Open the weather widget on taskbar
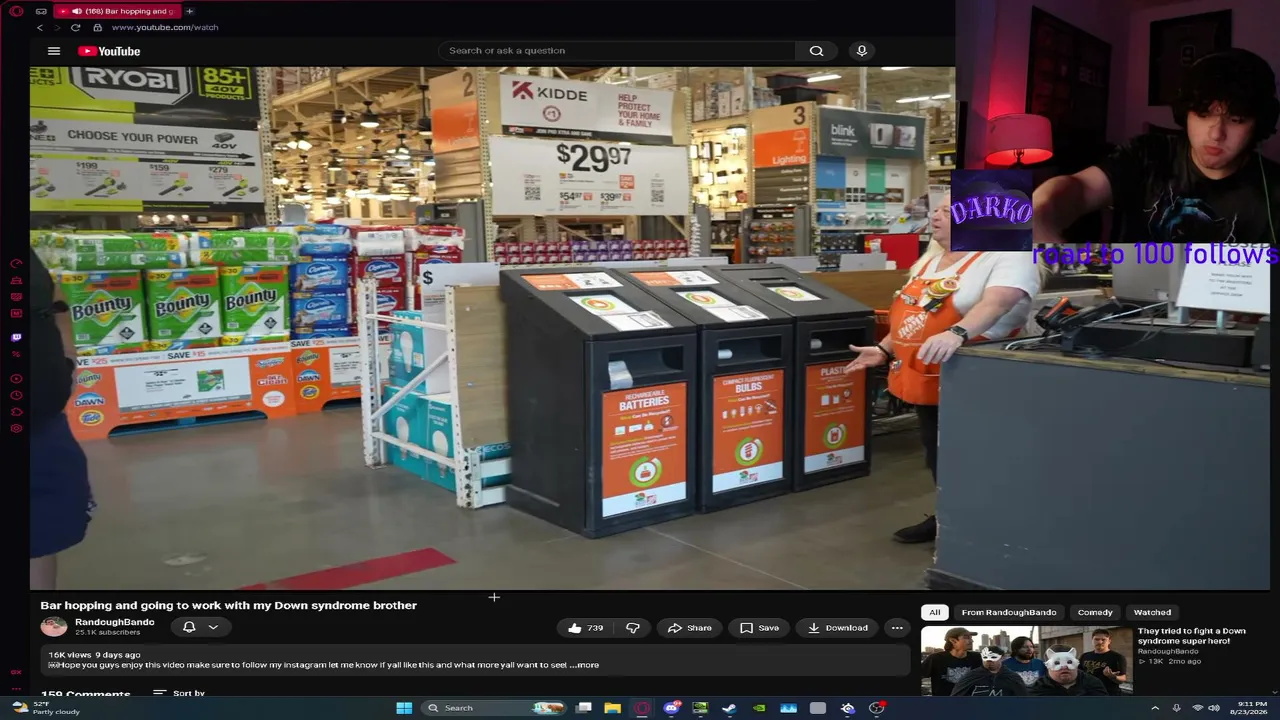 (x=47, y=708)
